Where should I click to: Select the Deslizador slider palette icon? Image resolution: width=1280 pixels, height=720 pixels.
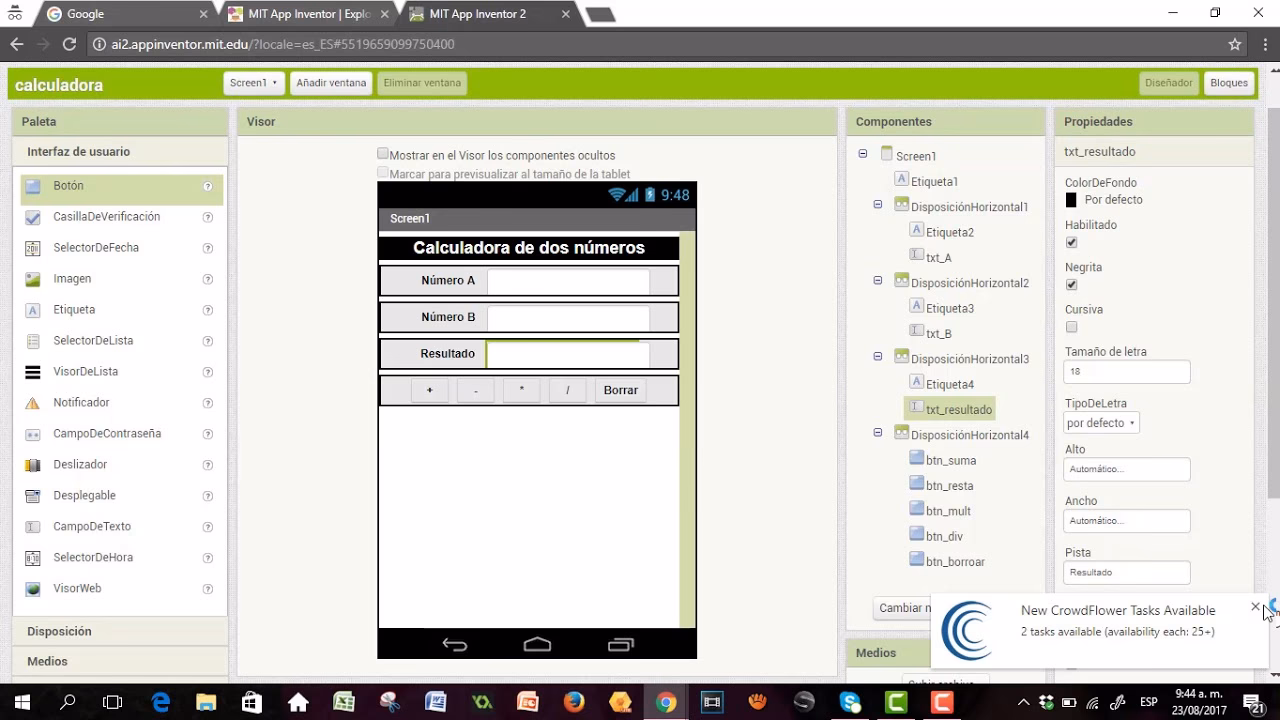pos(33,465)
